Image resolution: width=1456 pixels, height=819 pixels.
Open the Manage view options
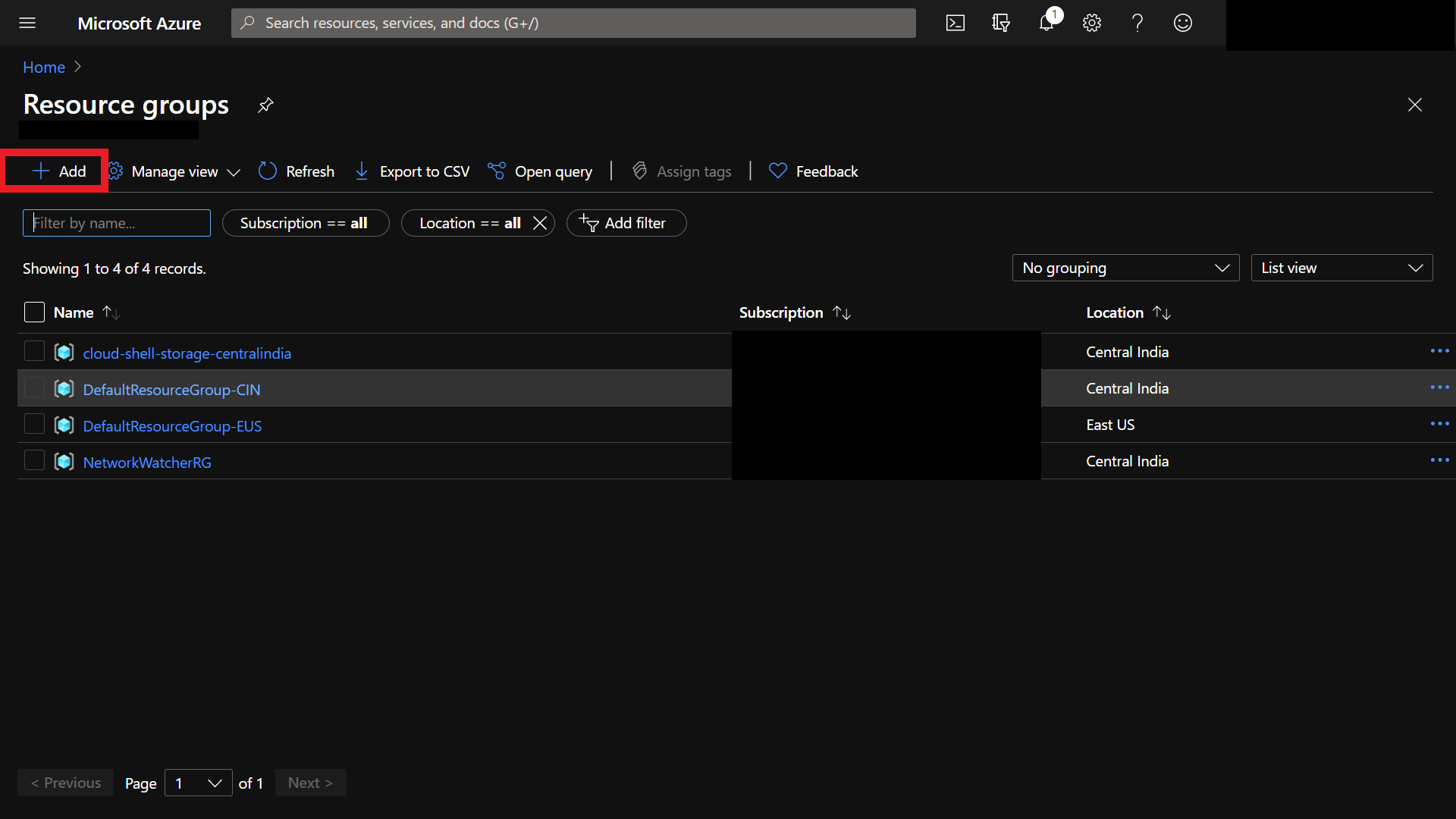(x=175, y=171)
